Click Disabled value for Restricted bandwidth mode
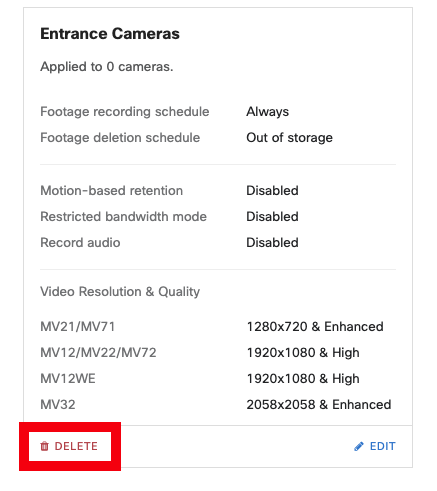This screenshot has height=491, width=437. point(272,217)
